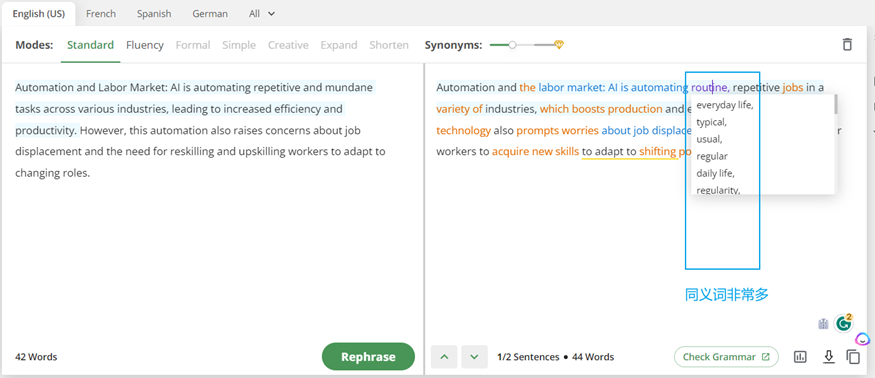Download rephrased text via export icon

coord(829,356)
